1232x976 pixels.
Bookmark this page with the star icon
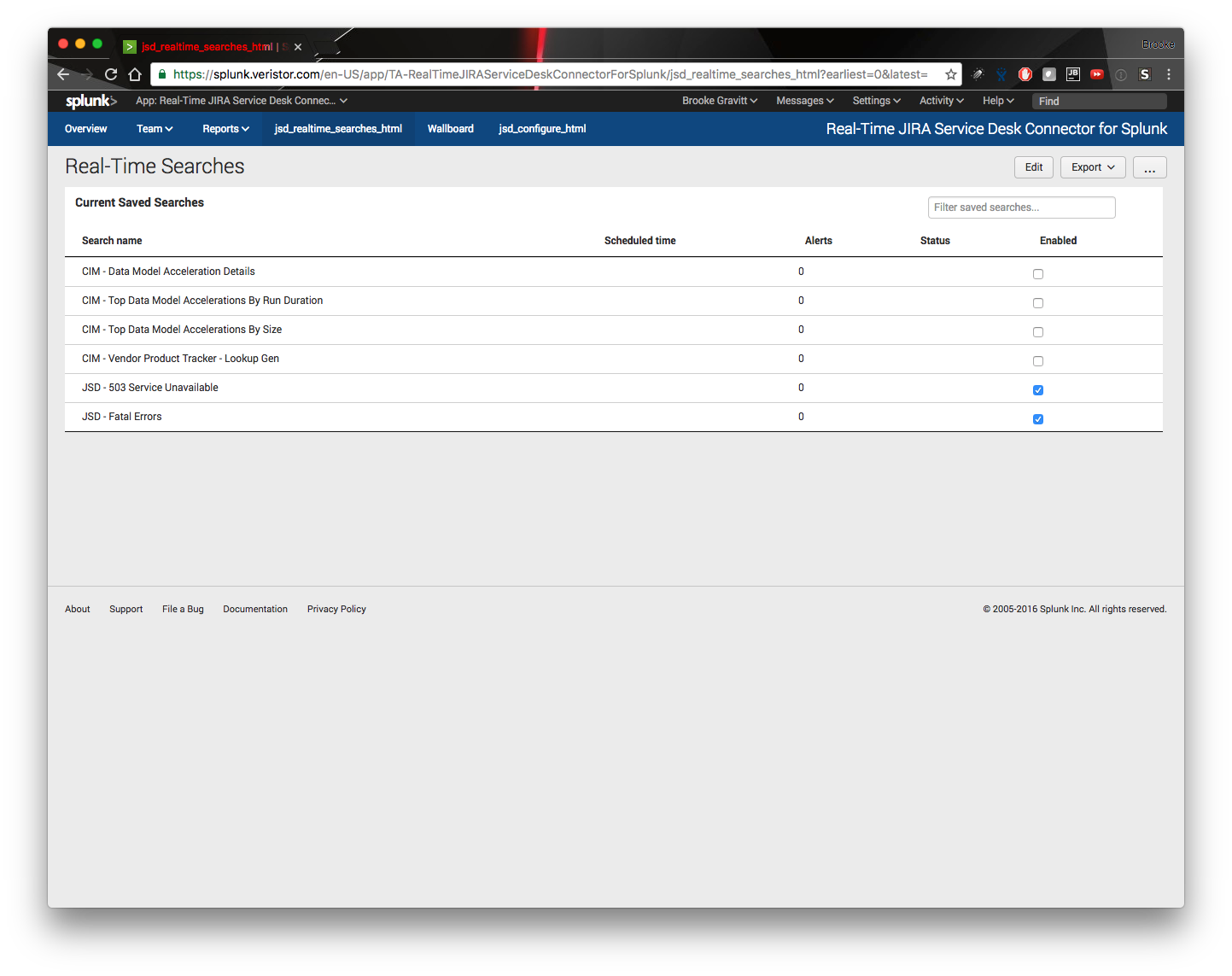(950, 74)
